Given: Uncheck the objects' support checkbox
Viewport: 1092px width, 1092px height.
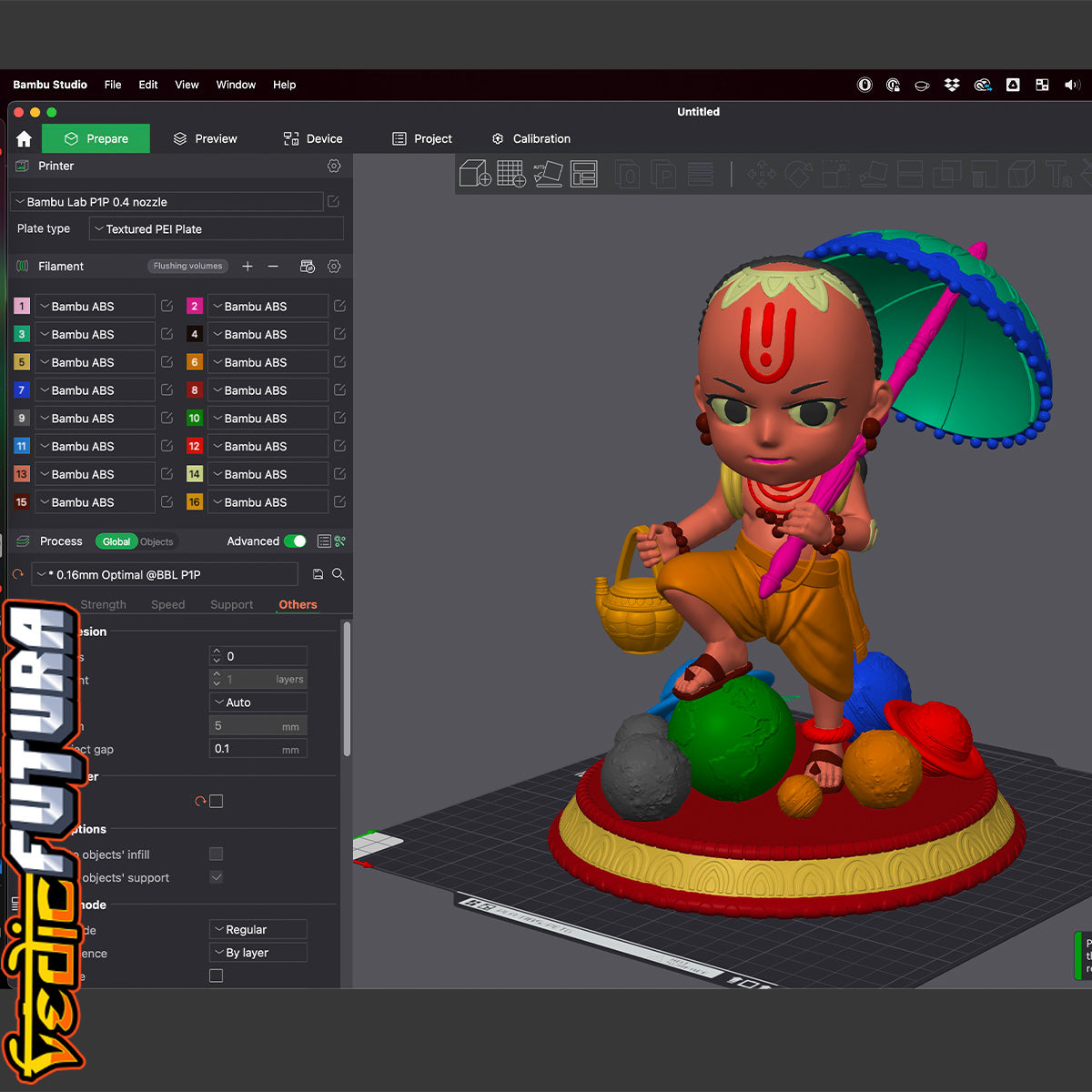Looking at the screenshot, I should point(216,877).
